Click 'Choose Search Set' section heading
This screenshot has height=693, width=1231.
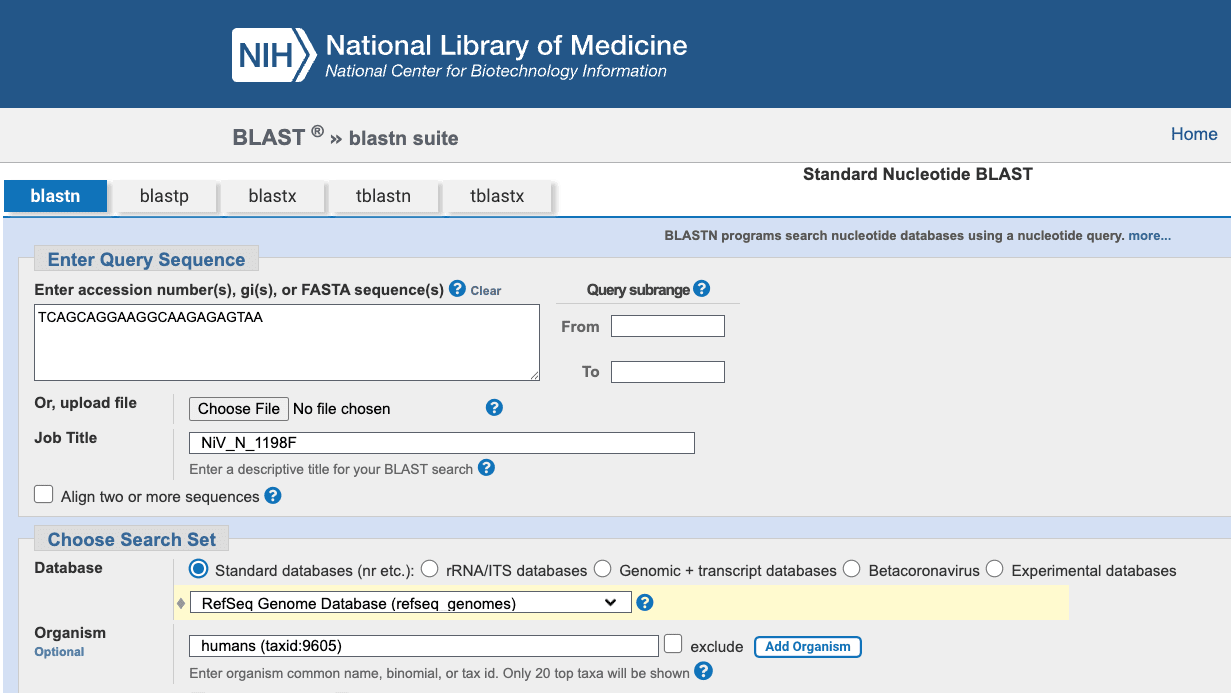132,540
